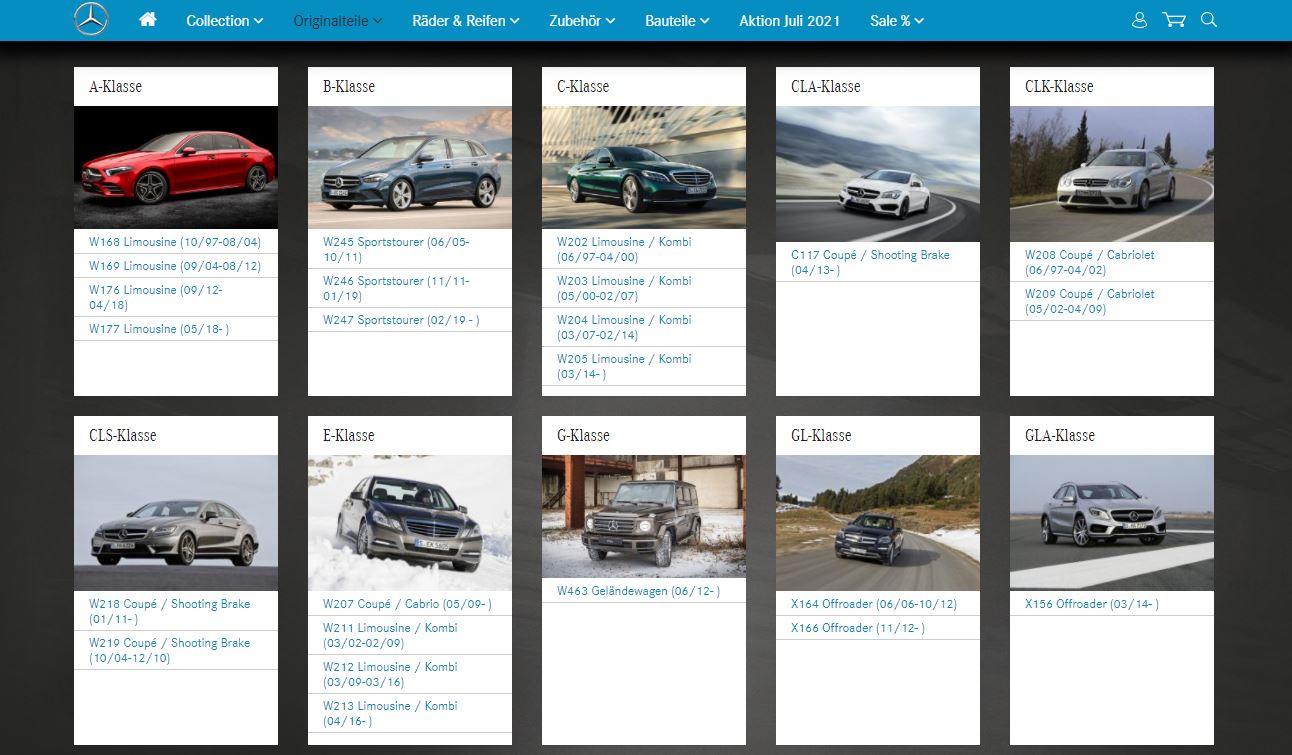Open the Zubehör dropdown menu
The height and width of the screenshot is (755, 1292).
click(581, 20)
